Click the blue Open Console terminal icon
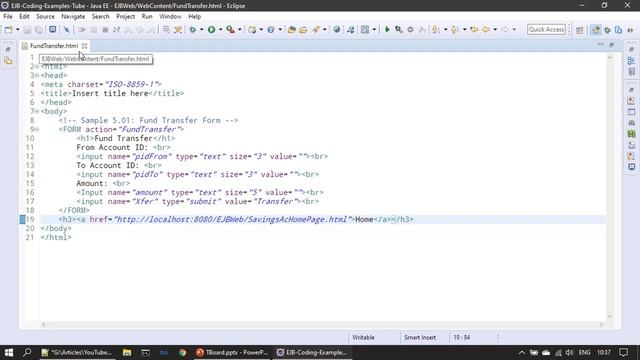Screen dimensions: 640x360 tap(53, 29)
